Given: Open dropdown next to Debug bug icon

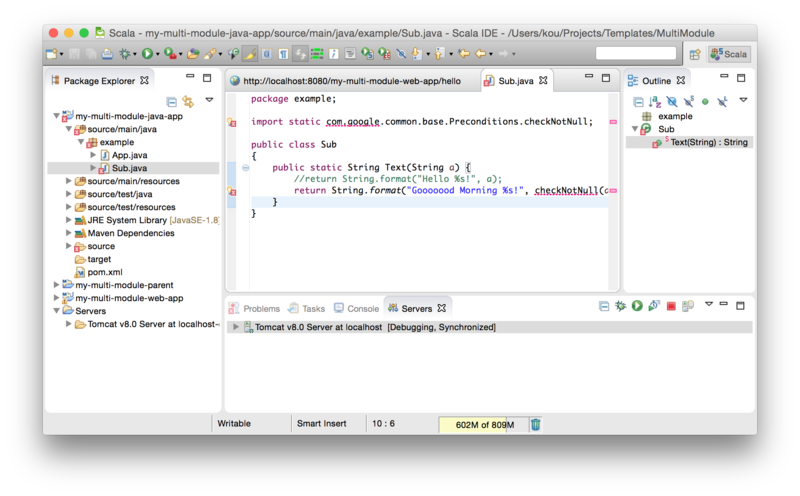Looking at the screenshot, I should click(x=135, y=54).
